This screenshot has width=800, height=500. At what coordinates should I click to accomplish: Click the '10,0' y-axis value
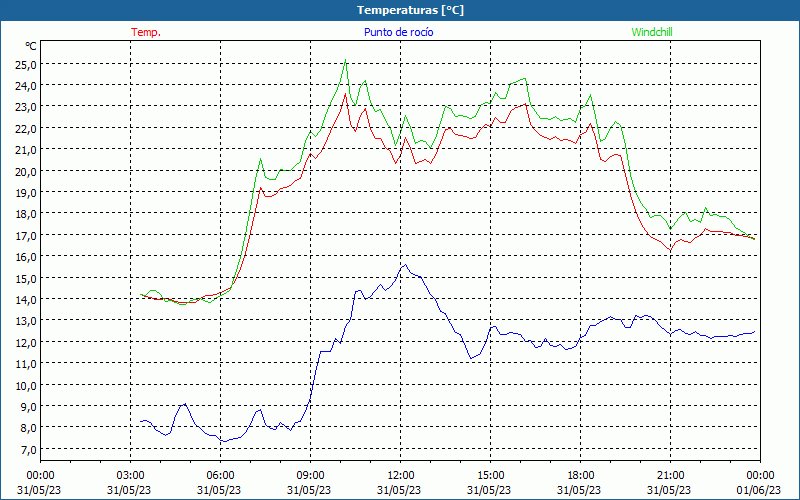pyautogui.click(x=26, y=385)
